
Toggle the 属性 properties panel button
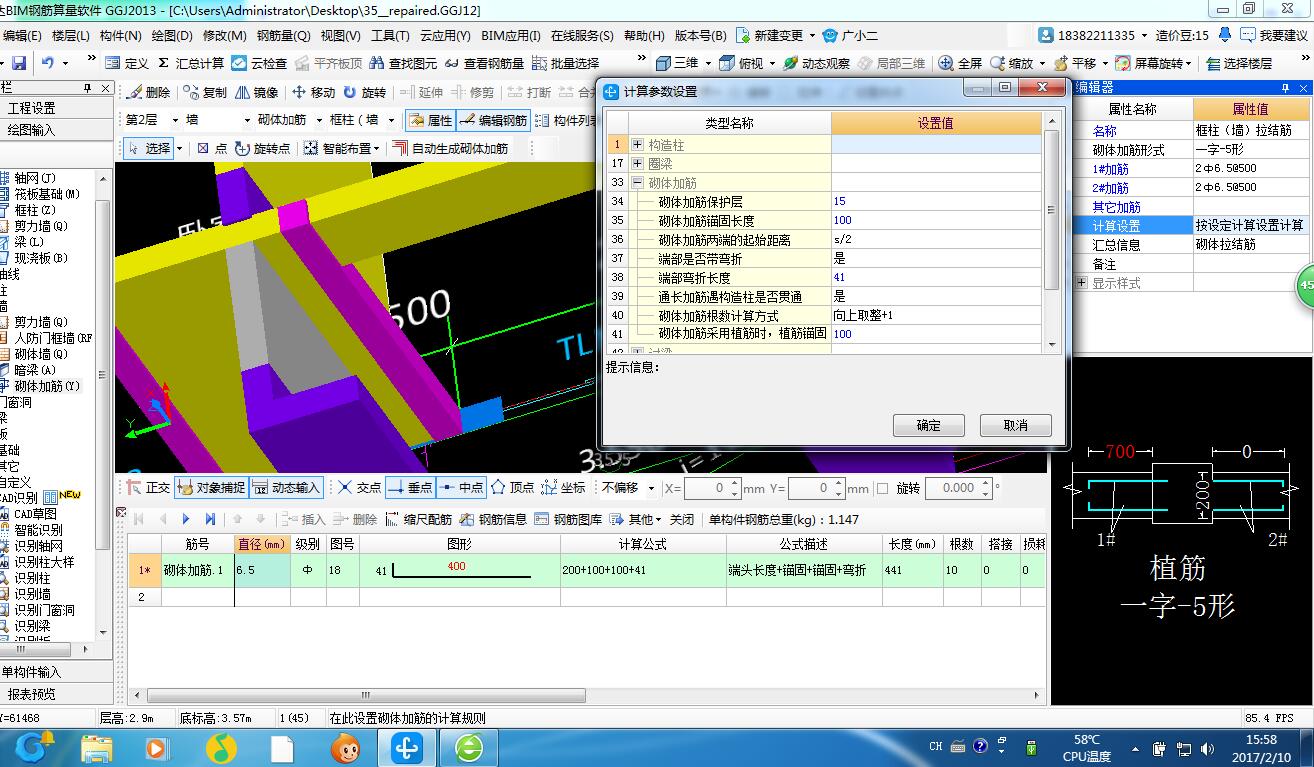tap(430, 120)
